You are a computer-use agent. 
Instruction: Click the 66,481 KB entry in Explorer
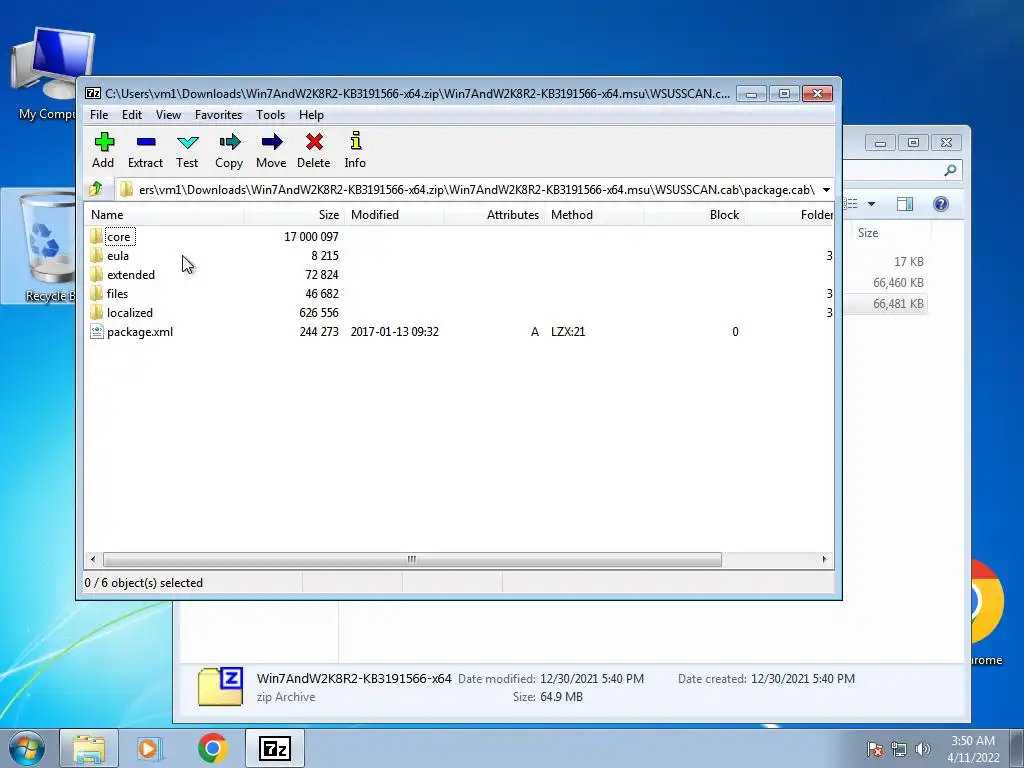pos(898,304)
